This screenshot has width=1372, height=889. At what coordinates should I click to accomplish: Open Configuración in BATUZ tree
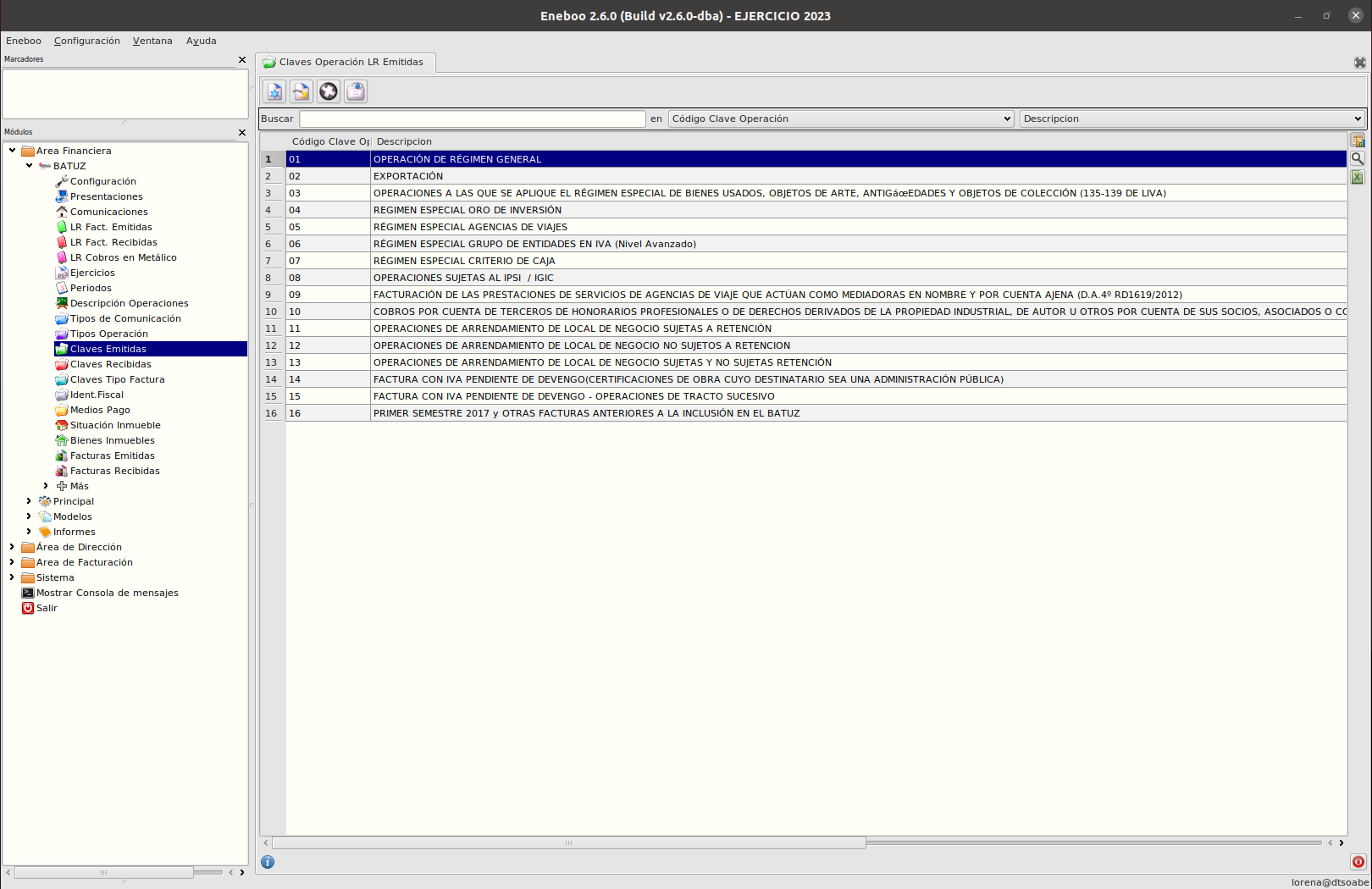(96, 181)
